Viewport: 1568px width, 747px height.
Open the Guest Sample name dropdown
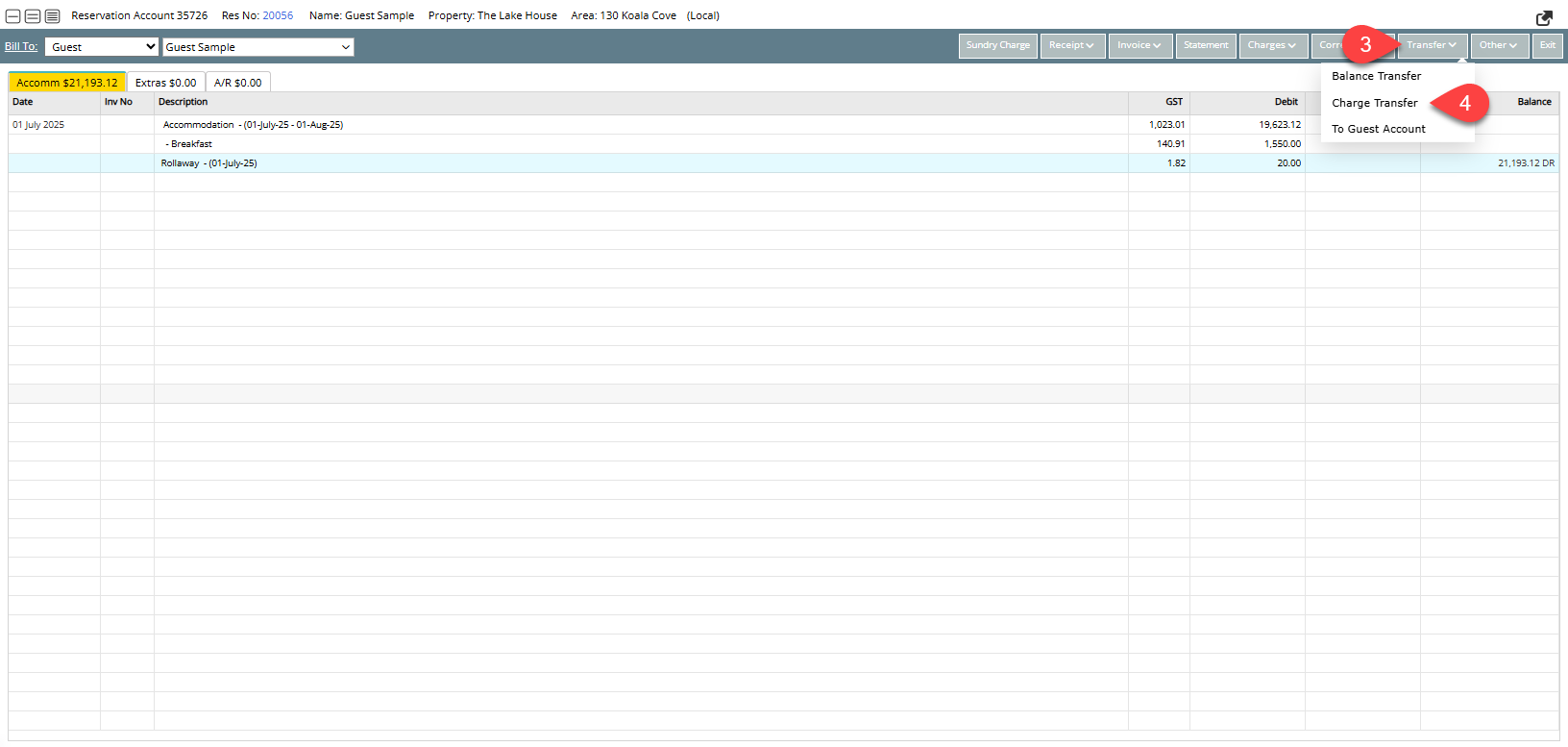[258, 47]
